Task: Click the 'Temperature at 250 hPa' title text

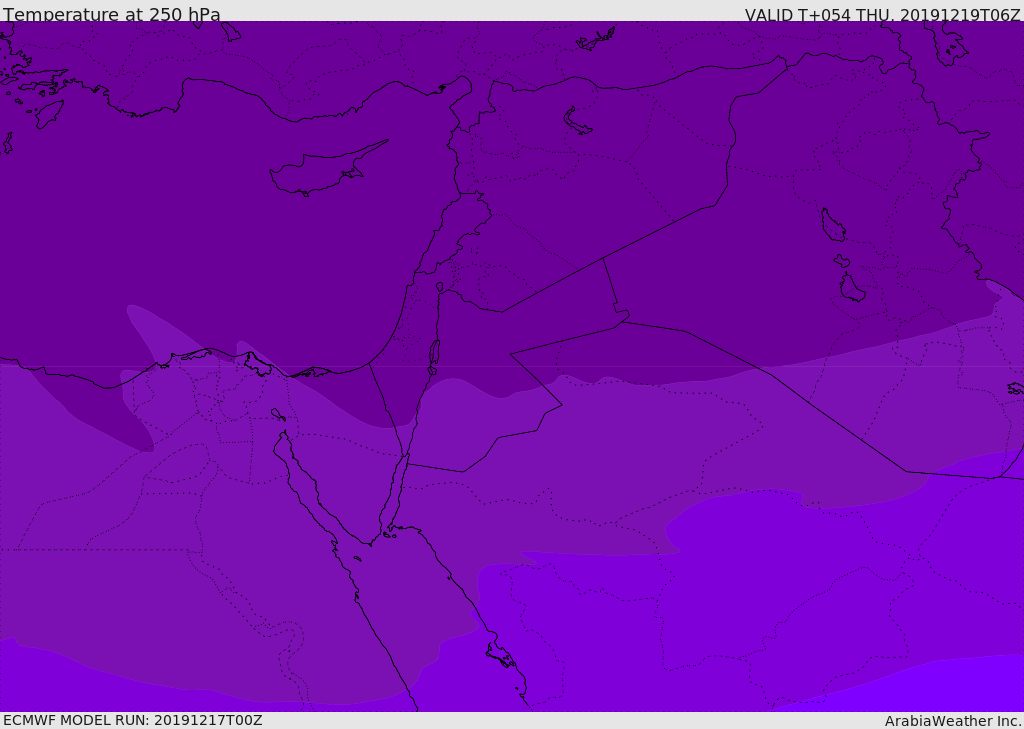Action: [x=112, y=14]
